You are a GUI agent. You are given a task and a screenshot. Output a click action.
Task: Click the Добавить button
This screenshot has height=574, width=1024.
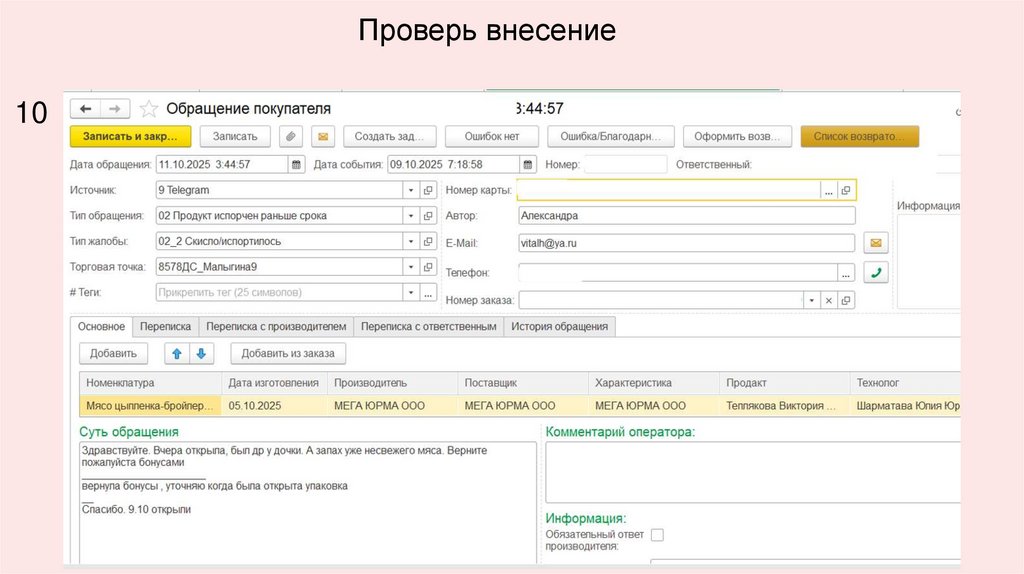[x=114, y=353]
